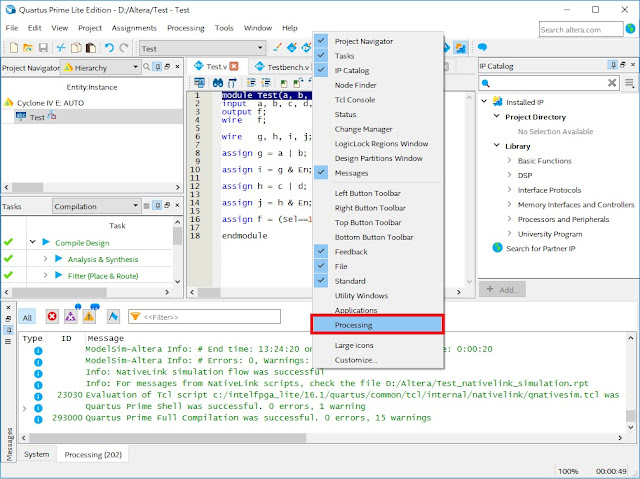Open the Compilation dropdown in Tasks panel
Image resolution: width=640 pixels, height=479 pixels.
[x=96, y=206]
